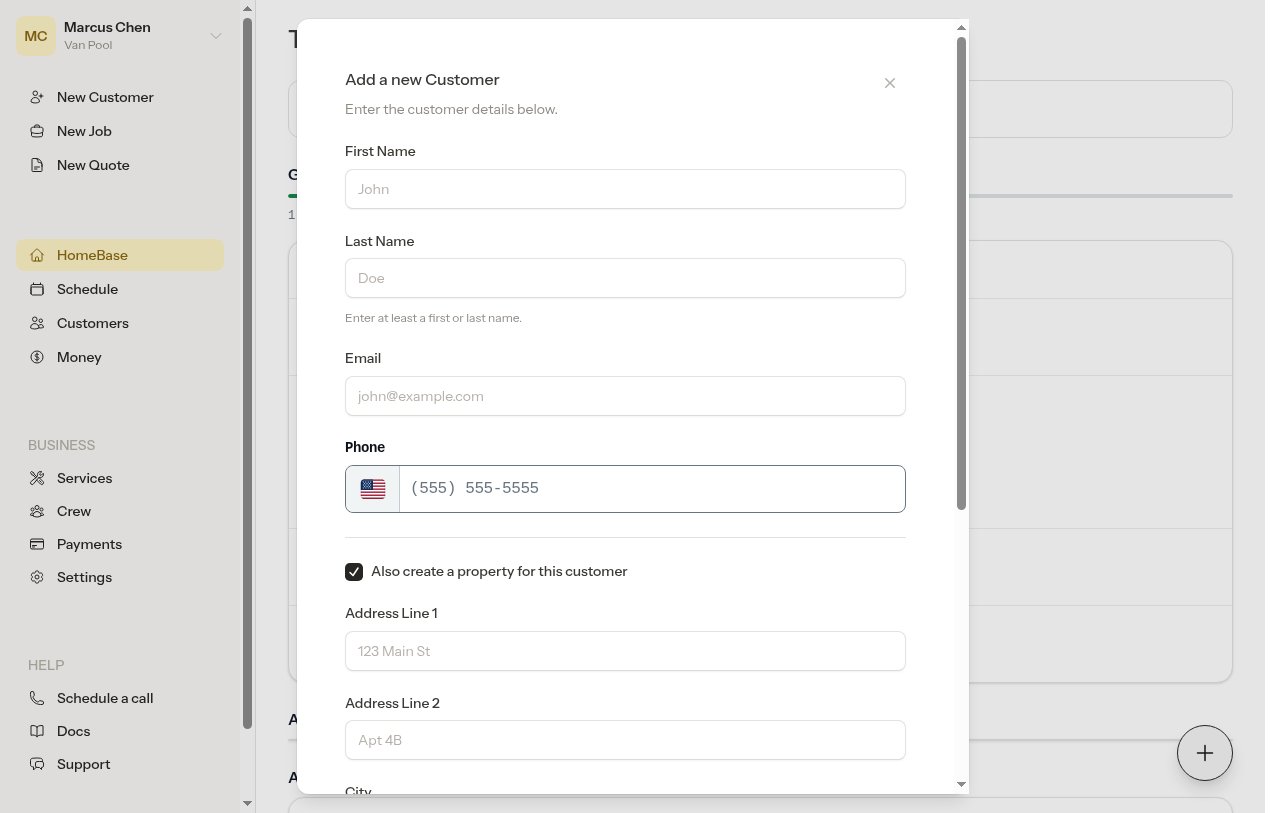Viewport: 1280px width, 813px height.
Task: Click the Customers people icon
Action: pos(37,323)
